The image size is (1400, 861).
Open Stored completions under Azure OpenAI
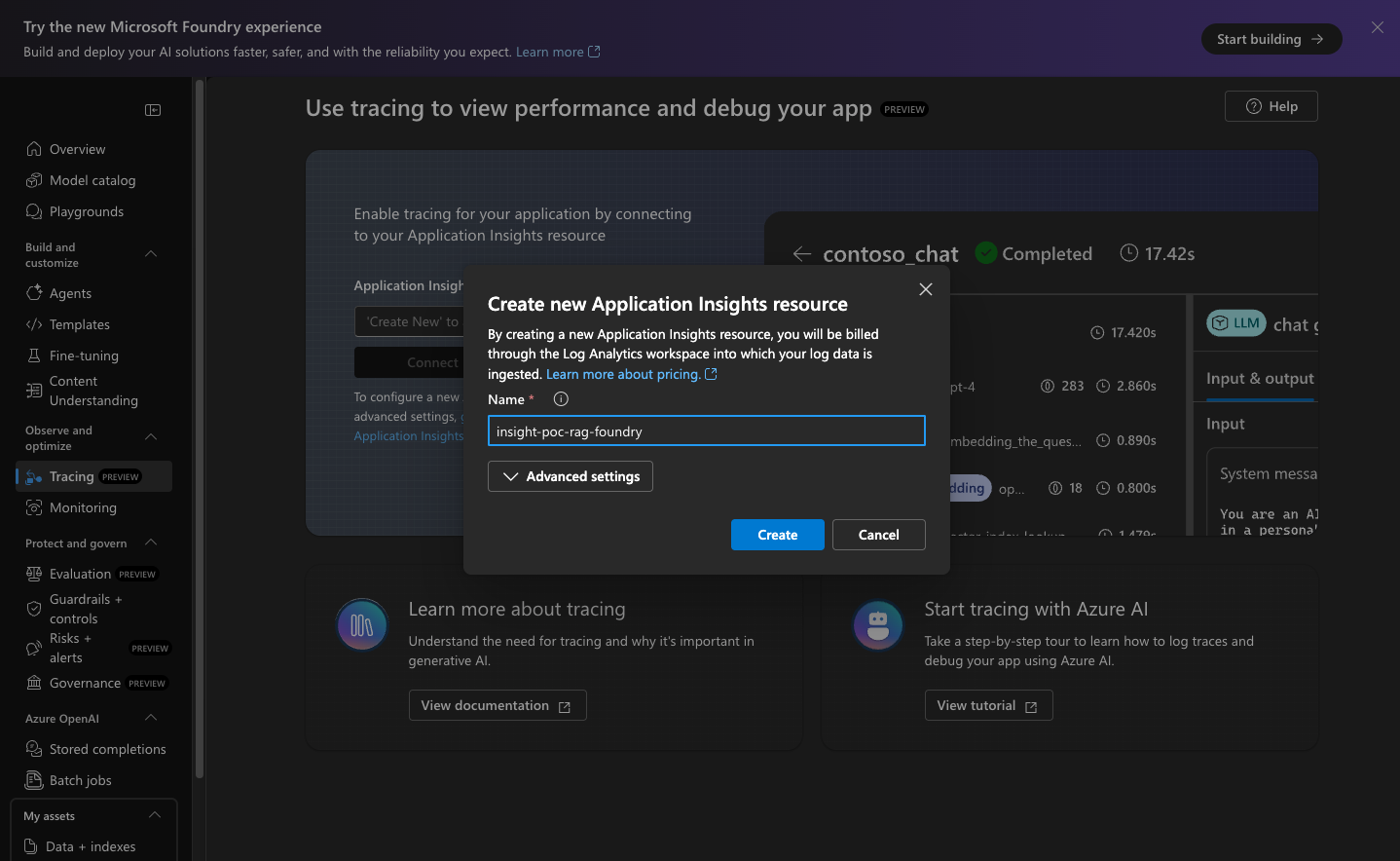(107, 748)
